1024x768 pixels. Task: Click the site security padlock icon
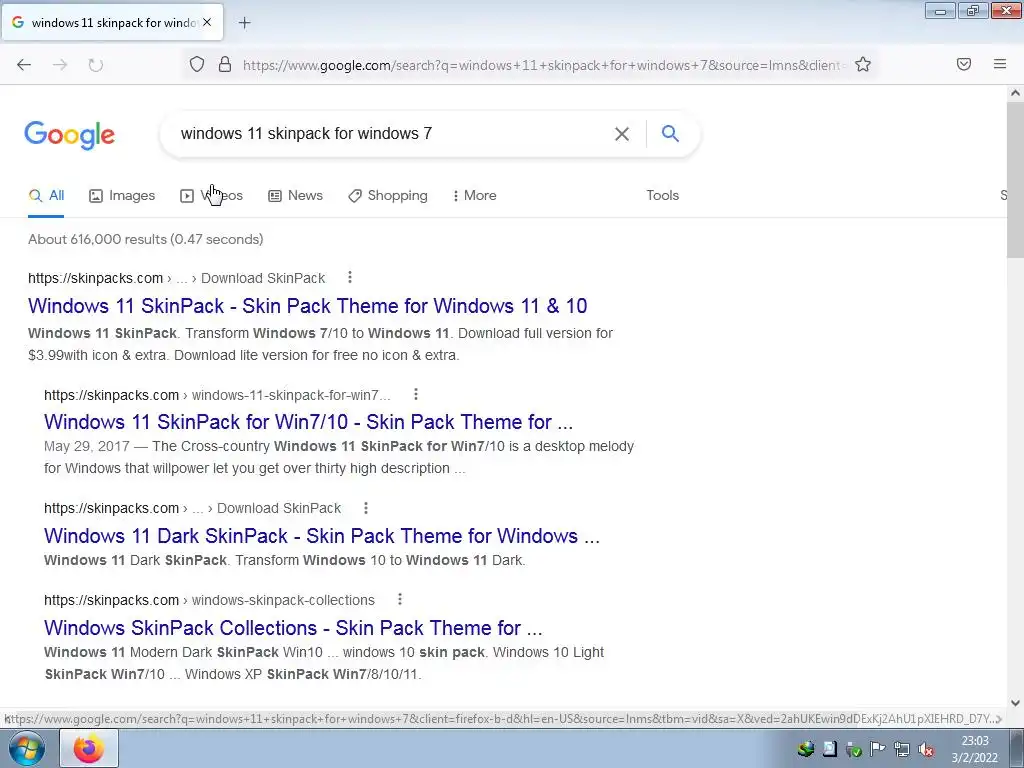point(225,64)
